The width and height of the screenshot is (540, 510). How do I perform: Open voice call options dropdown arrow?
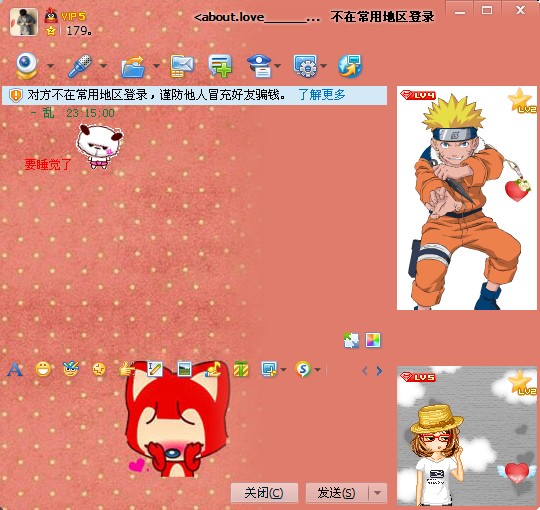tap(103, 66)
